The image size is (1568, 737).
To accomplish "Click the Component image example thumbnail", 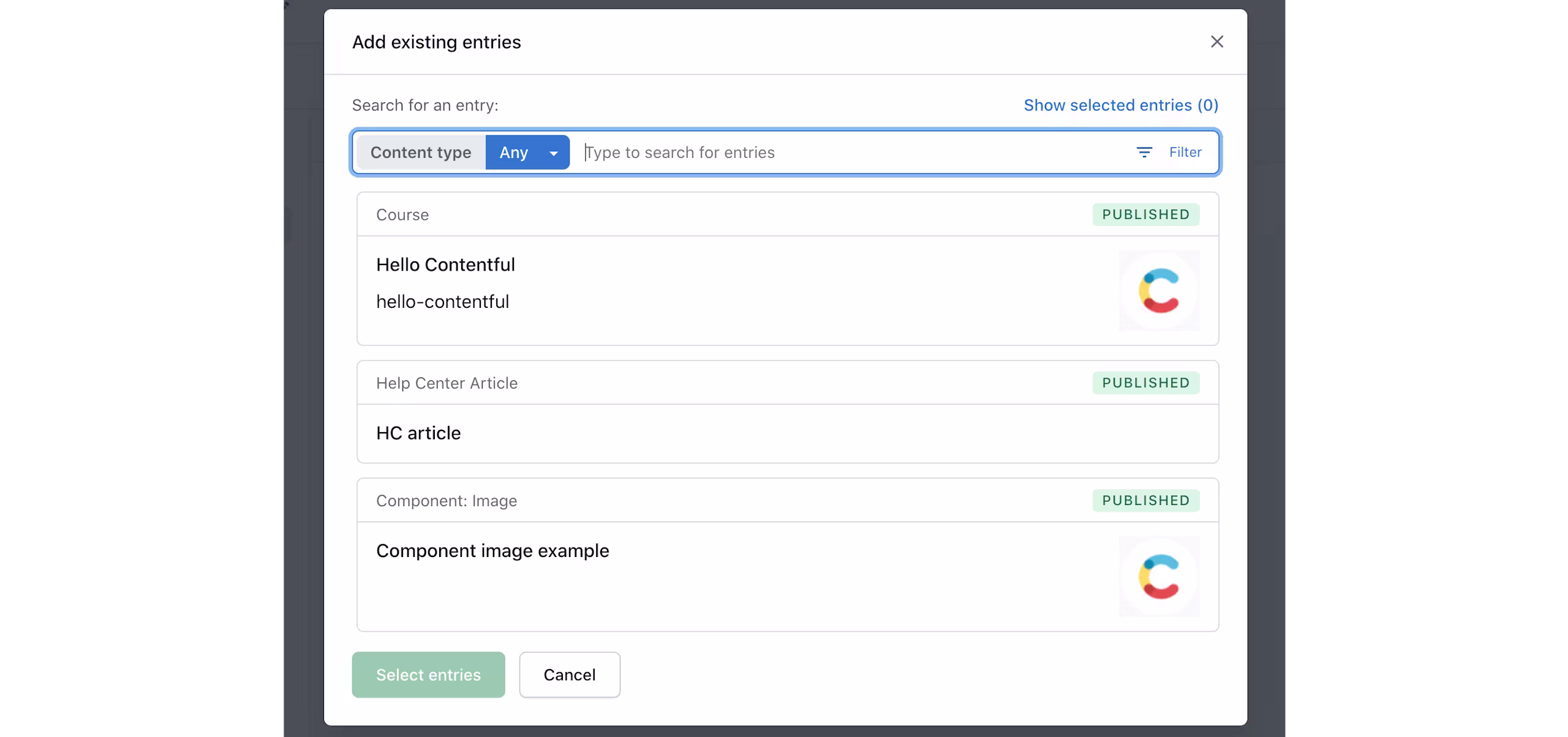I will pos(1159,577).
